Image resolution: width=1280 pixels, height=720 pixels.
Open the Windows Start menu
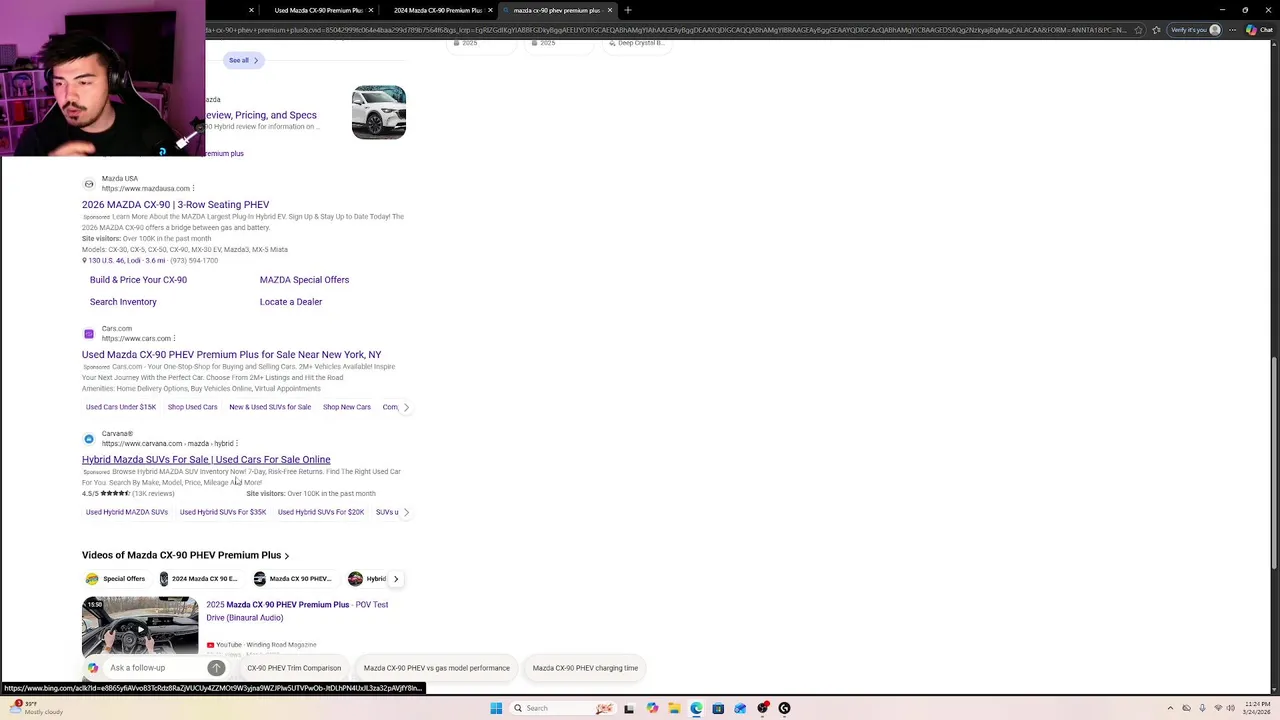496,708
